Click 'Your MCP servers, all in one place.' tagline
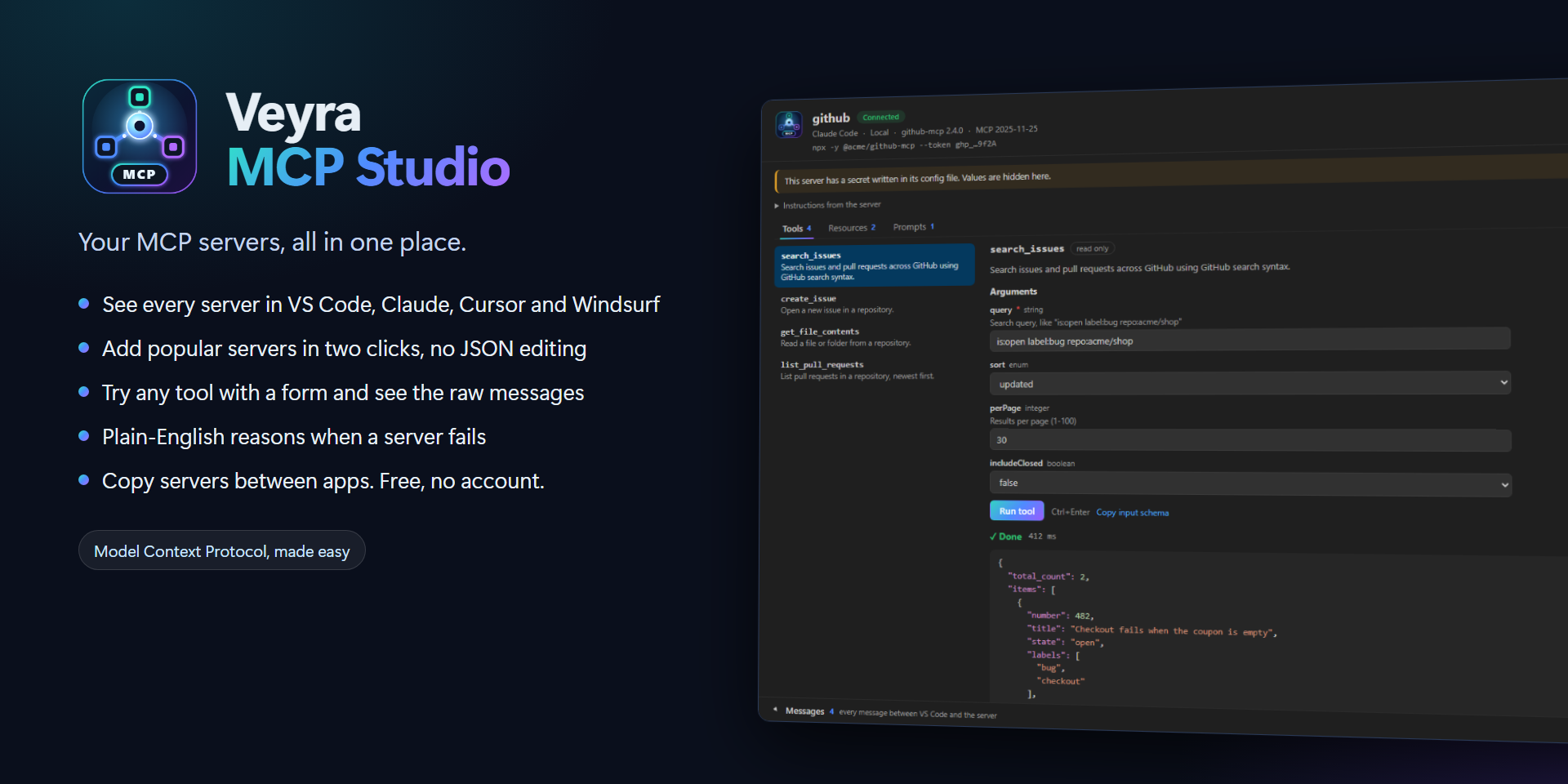The height and width of the screenshot is (784, 1568). pos(272,243)
